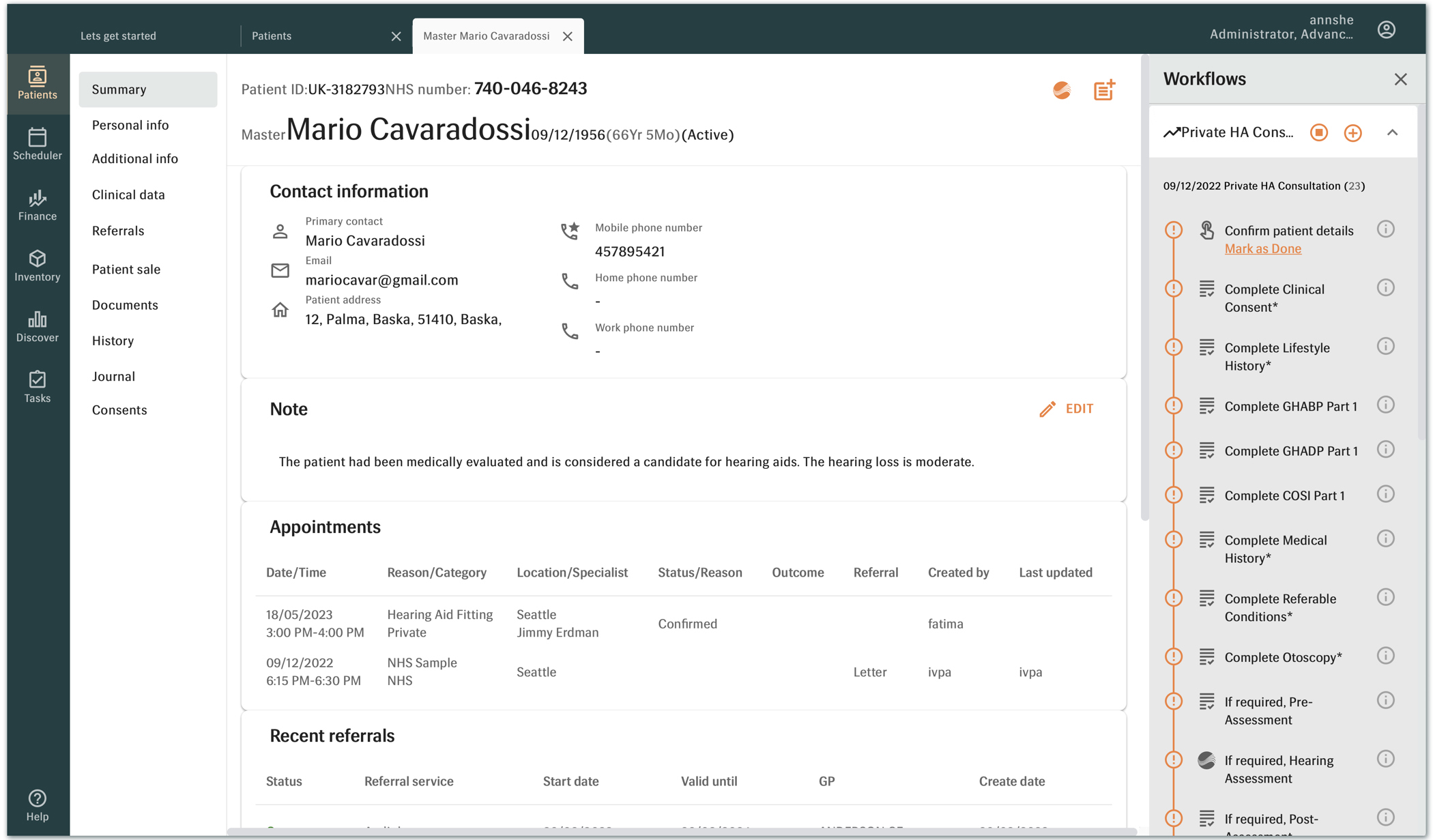Click the workflow timeline progress marker

[x=1174, y=229]
